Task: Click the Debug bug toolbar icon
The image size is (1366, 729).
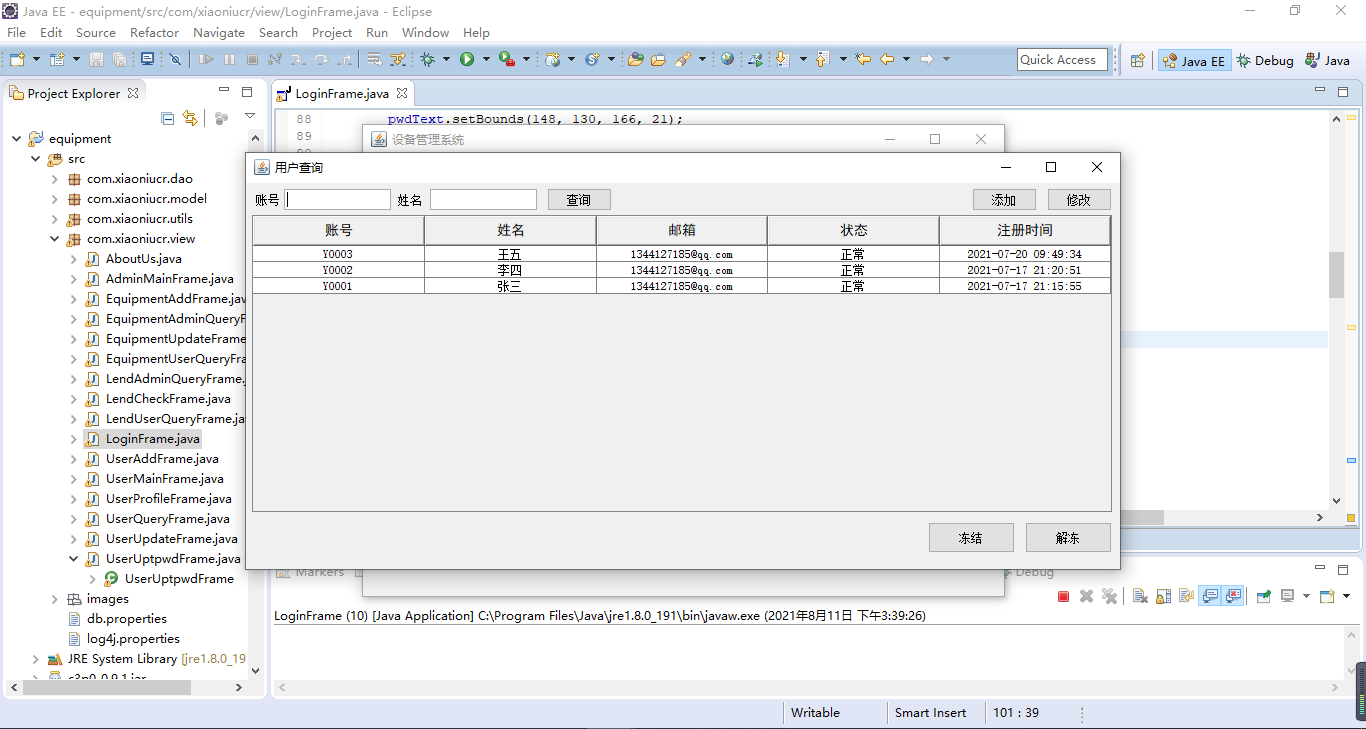Action: pos(428,60)
